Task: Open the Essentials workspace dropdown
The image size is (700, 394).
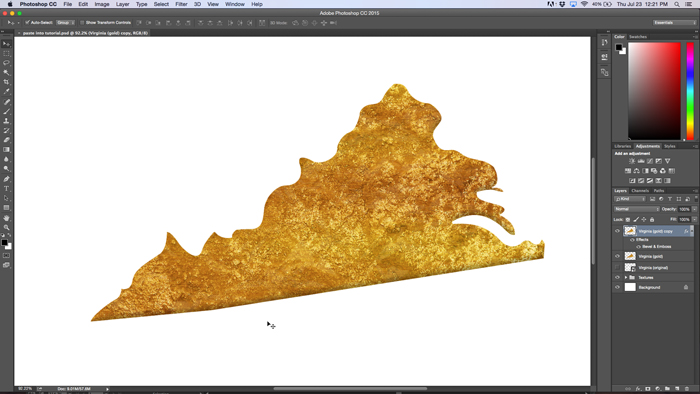Action: 675,22
